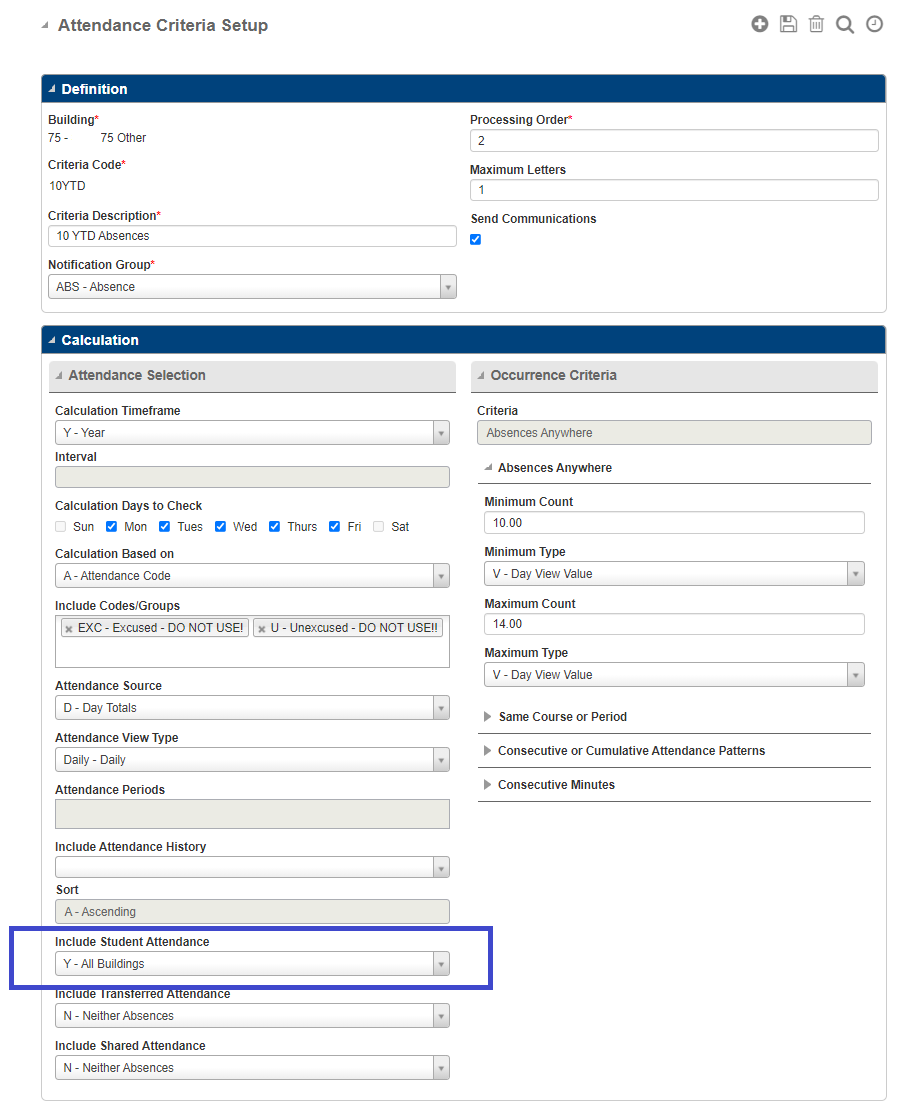Viewport: 907px width, 1107px height.
Task: Collapse the Calculation section
Action: coord(51,340)
